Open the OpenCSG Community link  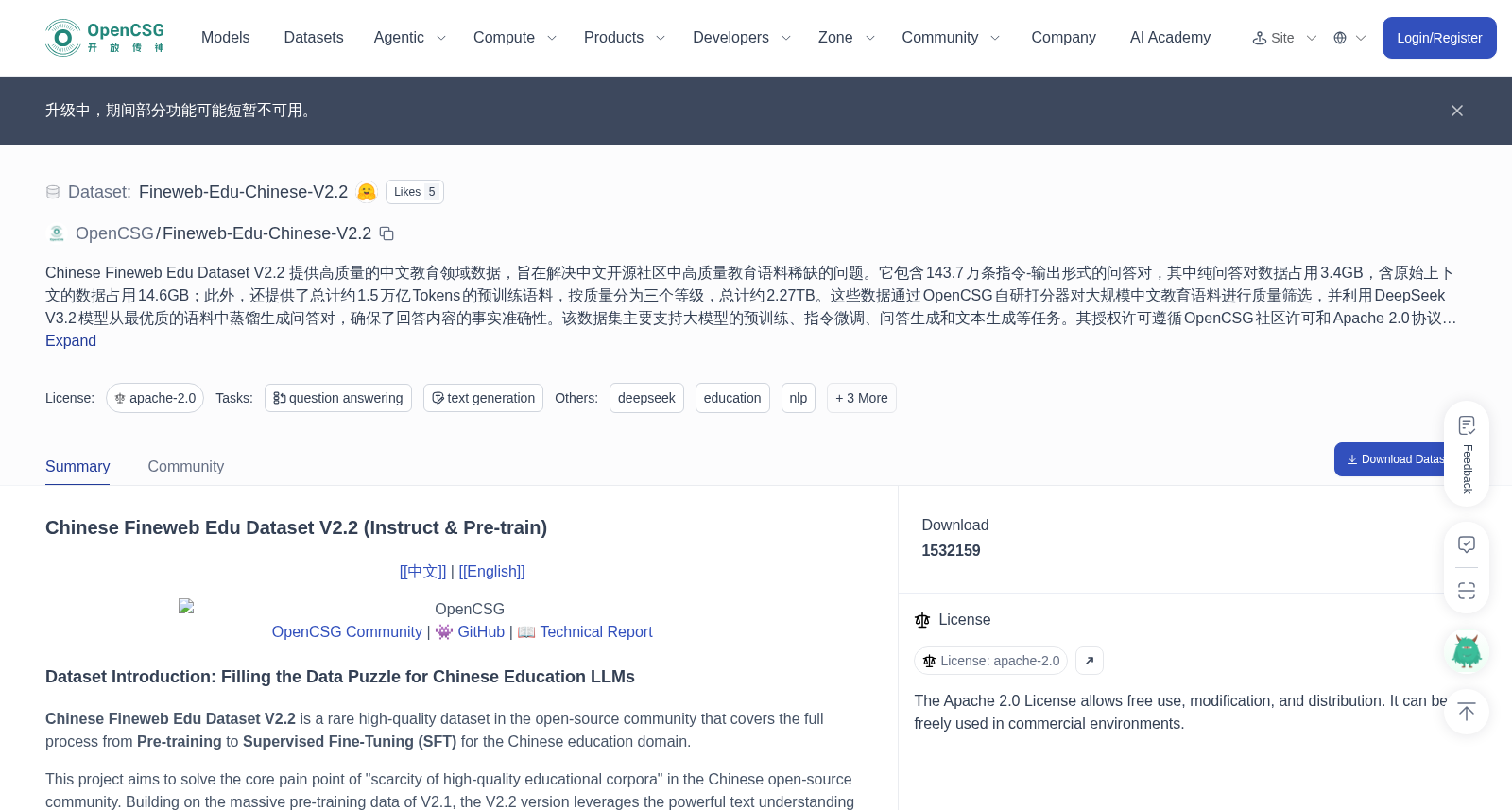pyautogui.click(x=347, y=632)
